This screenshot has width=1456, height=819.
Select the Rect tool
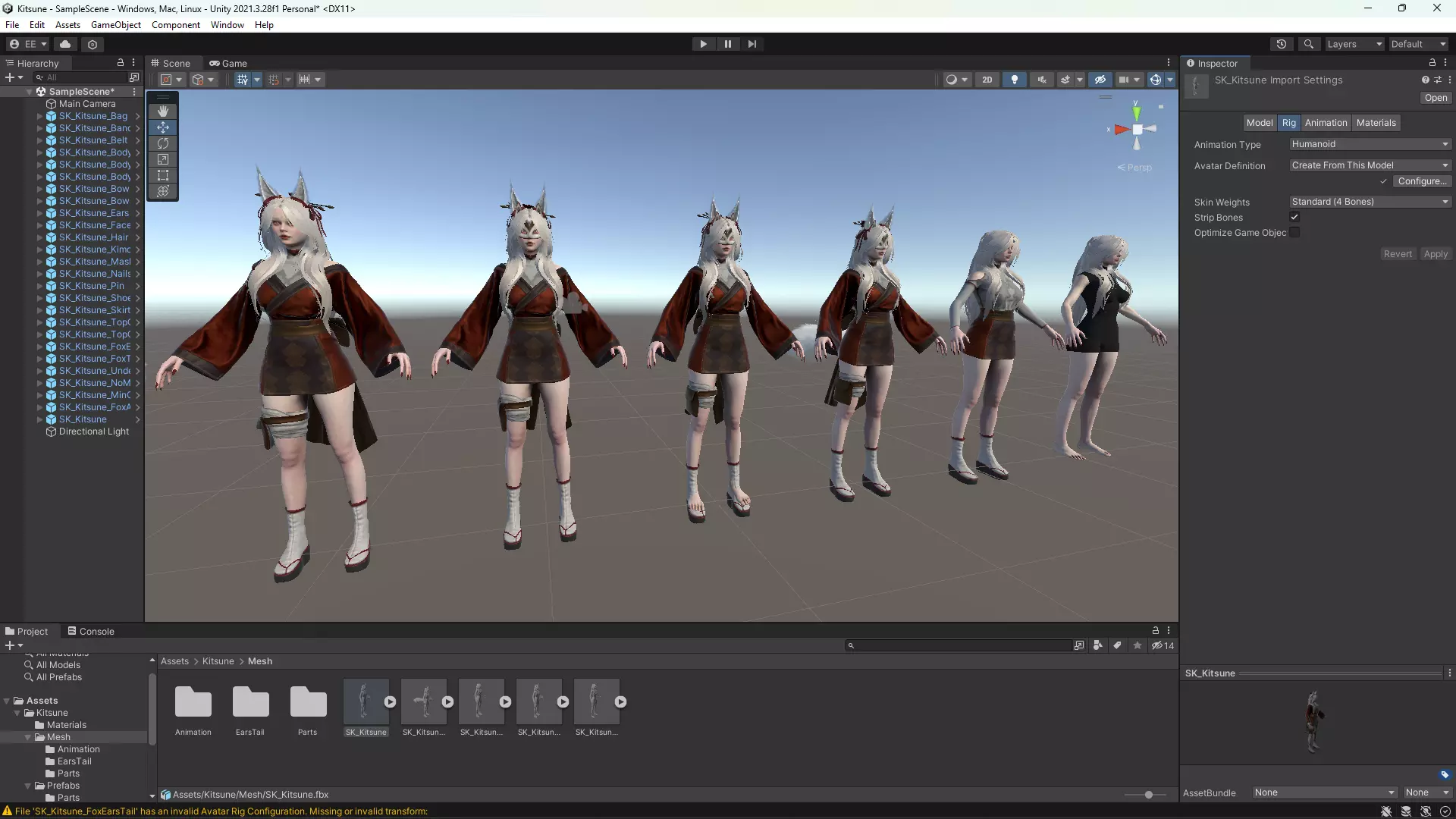coord(163,175)
